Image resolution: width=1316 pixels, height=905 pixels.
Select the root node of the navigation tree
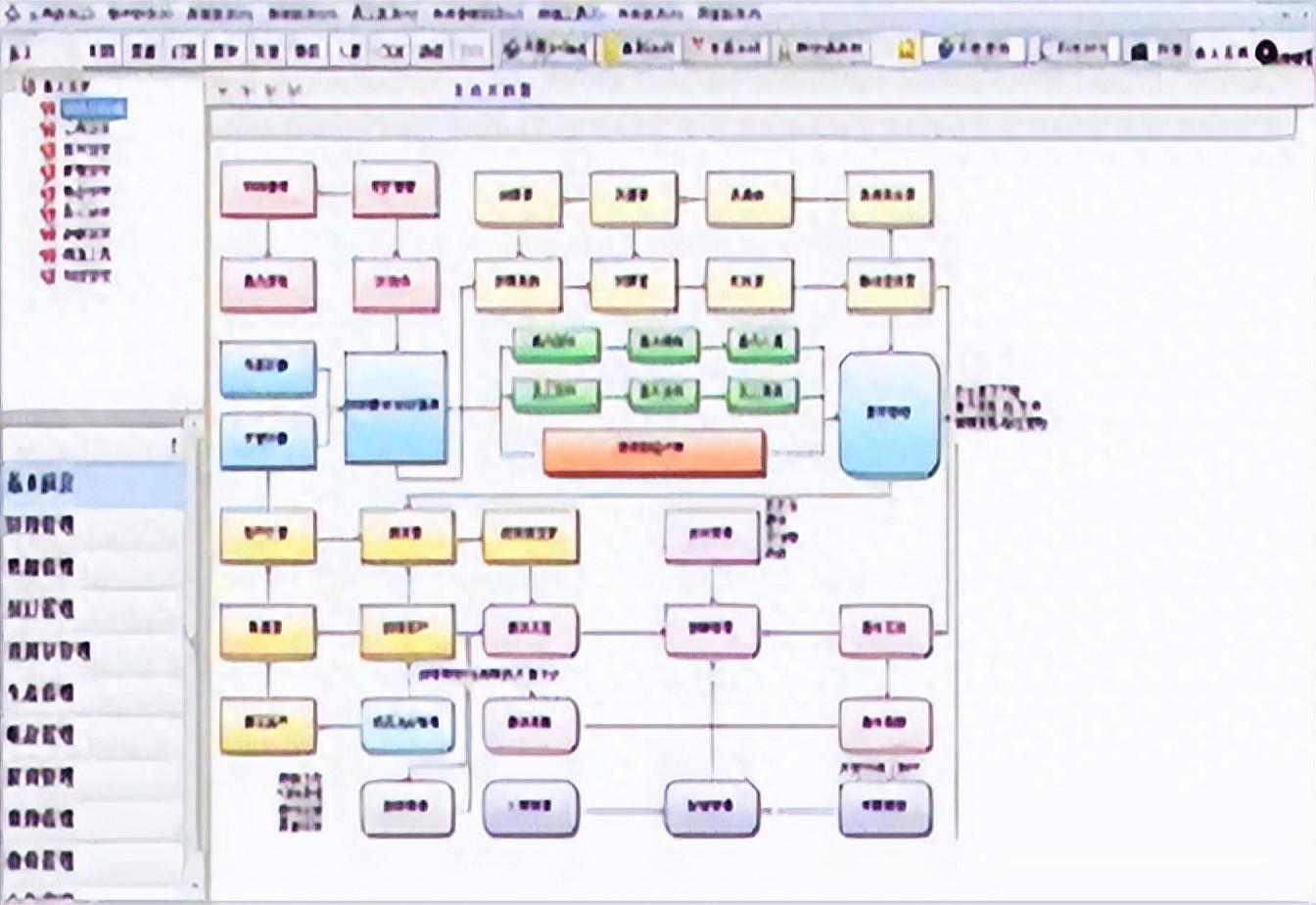coord(56,87)
